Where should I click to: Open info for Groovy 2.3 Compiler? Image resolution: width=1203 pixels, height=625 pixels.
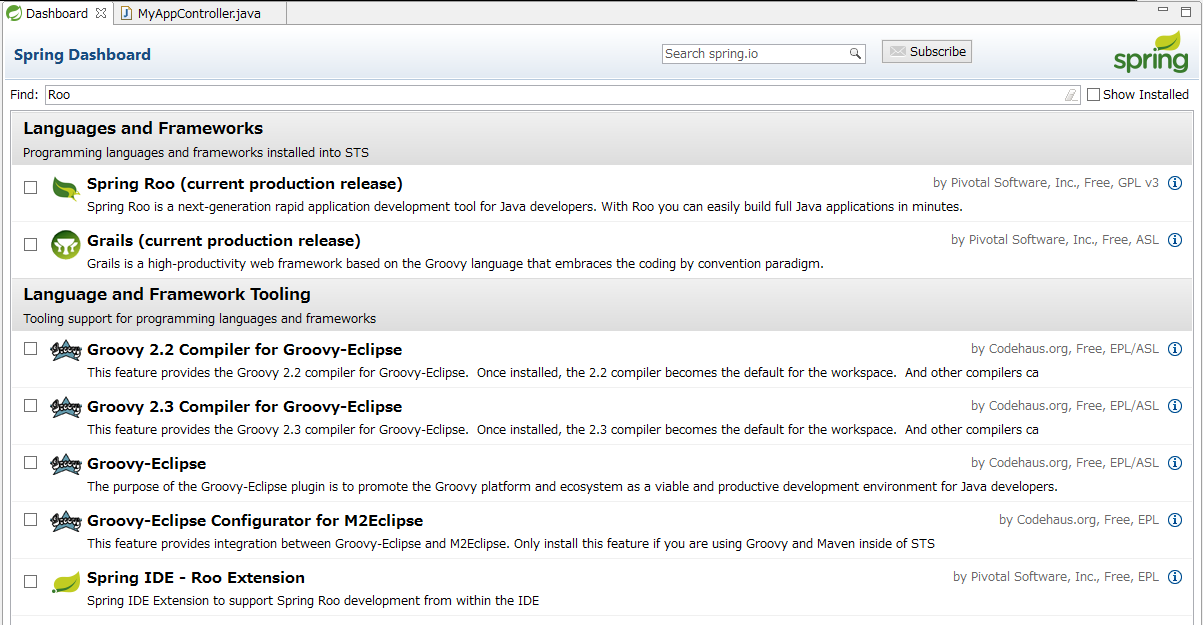(x=1175, y=406)
